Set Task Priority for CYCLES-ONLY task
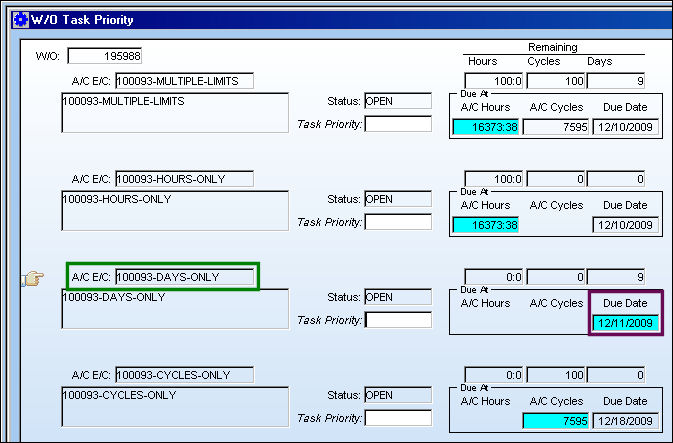 [398, 418]
